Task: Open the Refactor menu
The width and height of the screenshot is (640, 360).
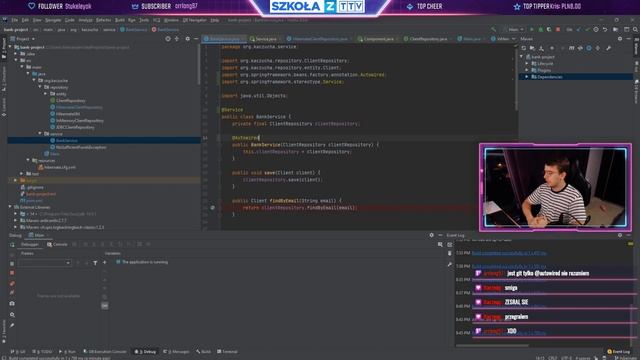Action: tap(103, 20)
